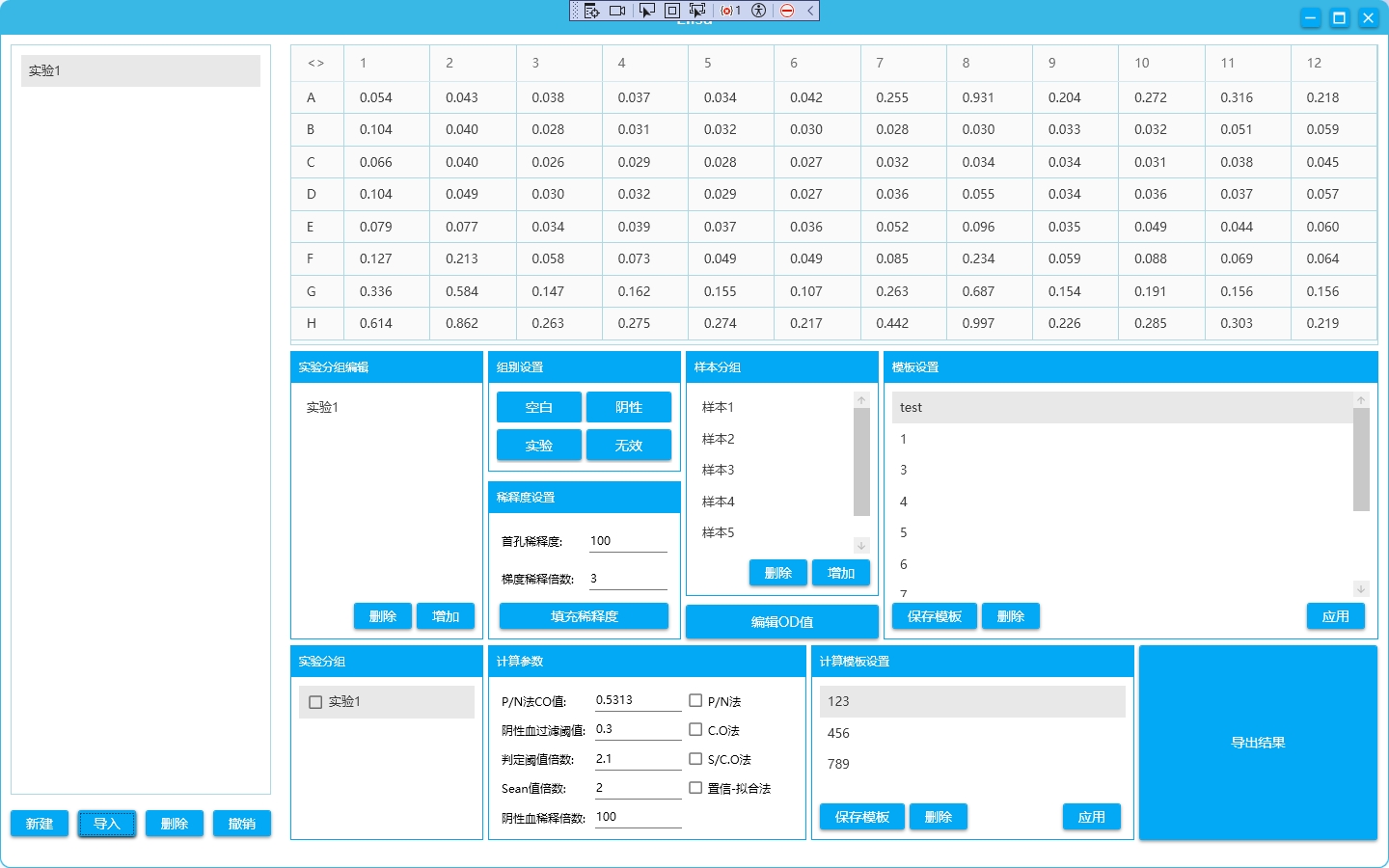
Task: Enable the C.O法 checkbox
Action: (695, 729)
